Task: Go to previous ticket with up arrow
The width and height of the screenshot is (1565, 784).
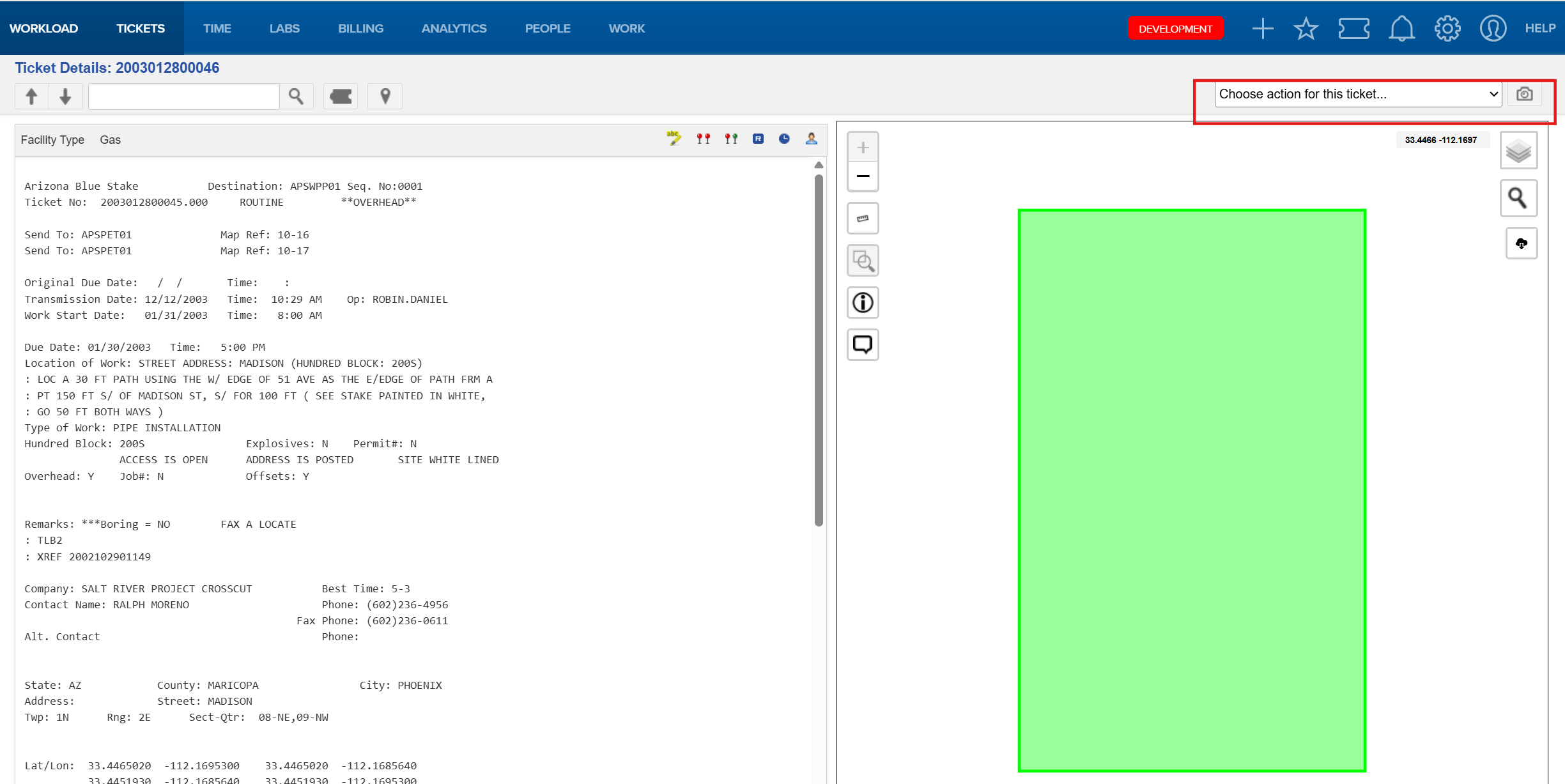Action: pos(31,96)
